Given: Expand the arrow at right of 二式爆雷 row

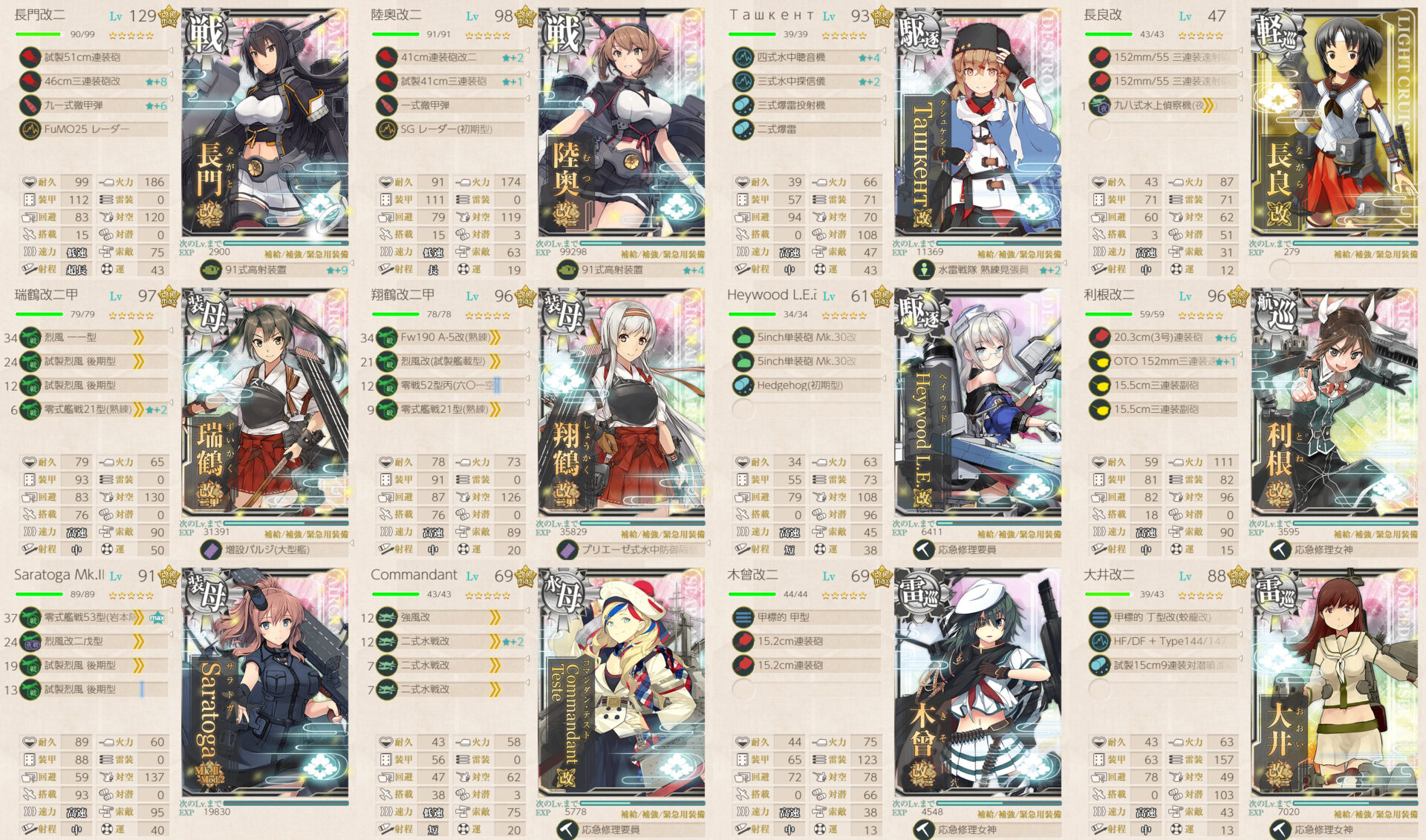Looking at the screenshot, I should click(x=885, y=123).
